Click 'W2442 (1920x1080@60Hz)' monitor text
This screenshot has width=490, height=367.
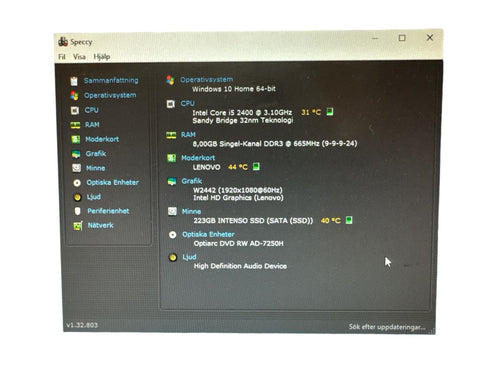pyautogui.click(x=238, y=190)
